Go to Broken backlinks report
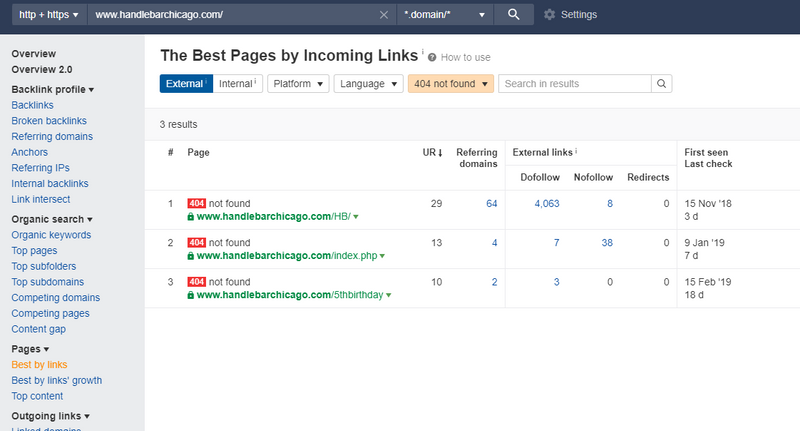The image size is (800, 431). [x=49, y=121]
